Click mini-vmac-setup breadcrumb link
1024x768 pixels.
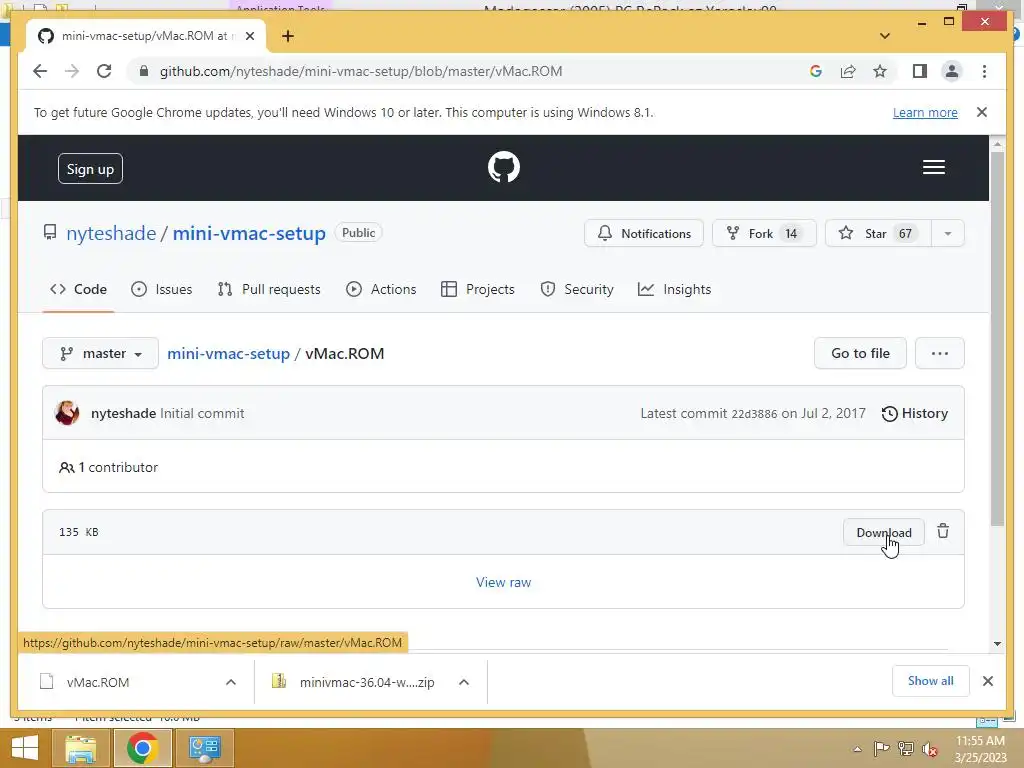click(229, 353)
